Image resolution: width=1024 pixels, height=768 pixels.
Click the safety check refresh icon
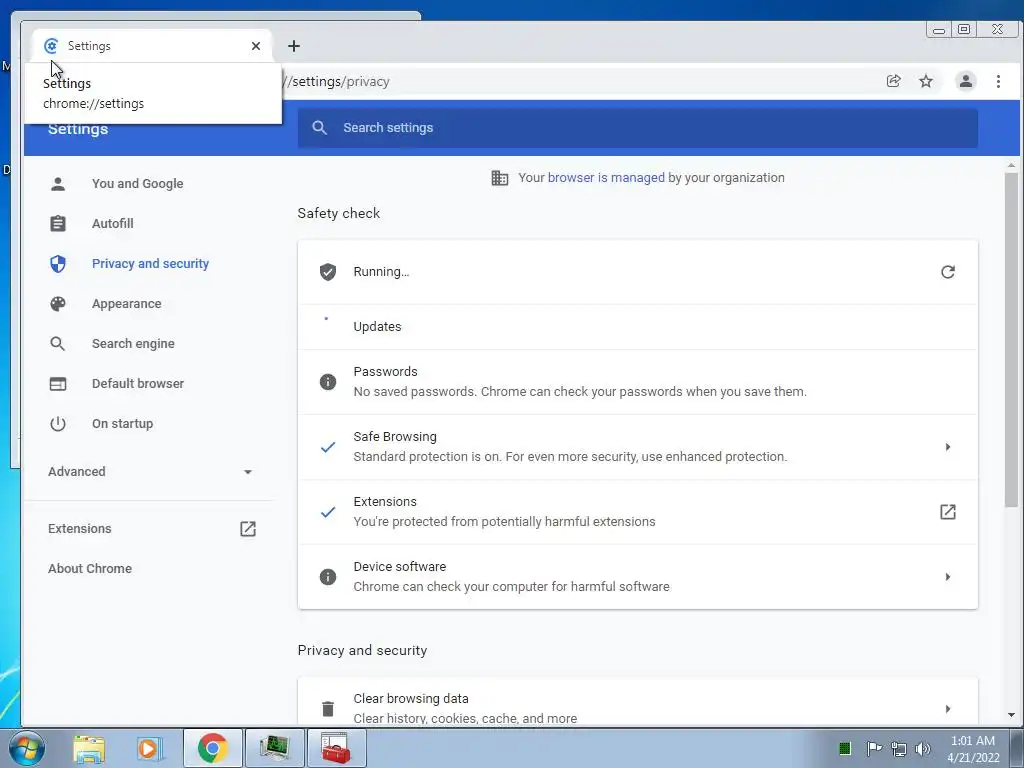coord(948,272)
